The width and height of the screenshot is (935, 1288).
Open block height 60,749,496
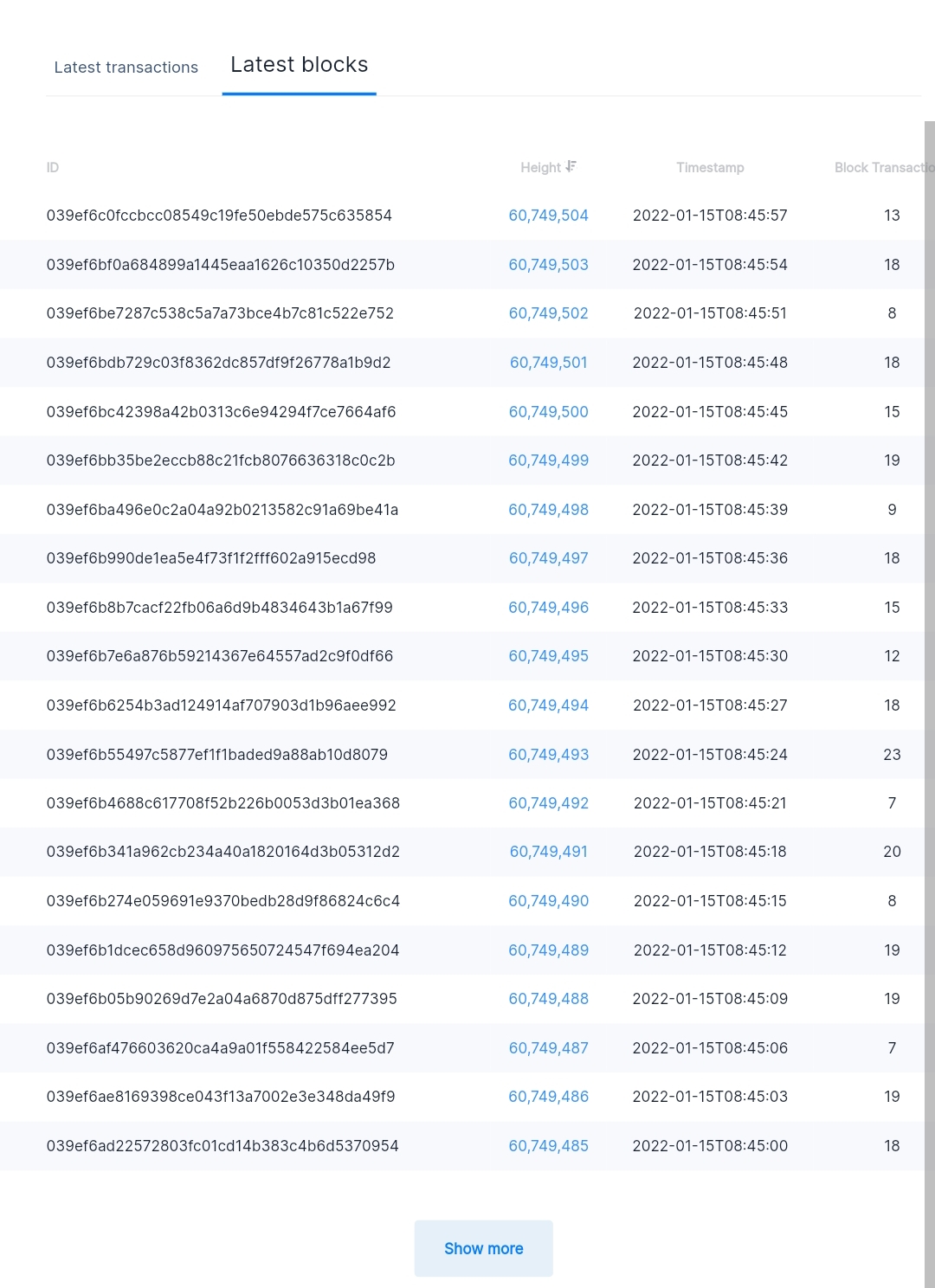(x=548, y=608)
